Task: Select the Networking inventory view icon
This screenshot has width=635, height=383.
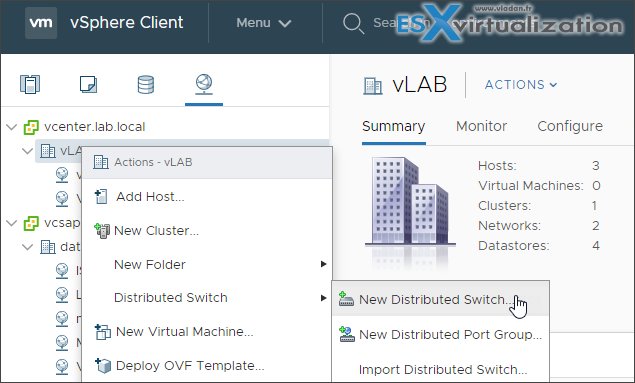Action: point(204,85)
